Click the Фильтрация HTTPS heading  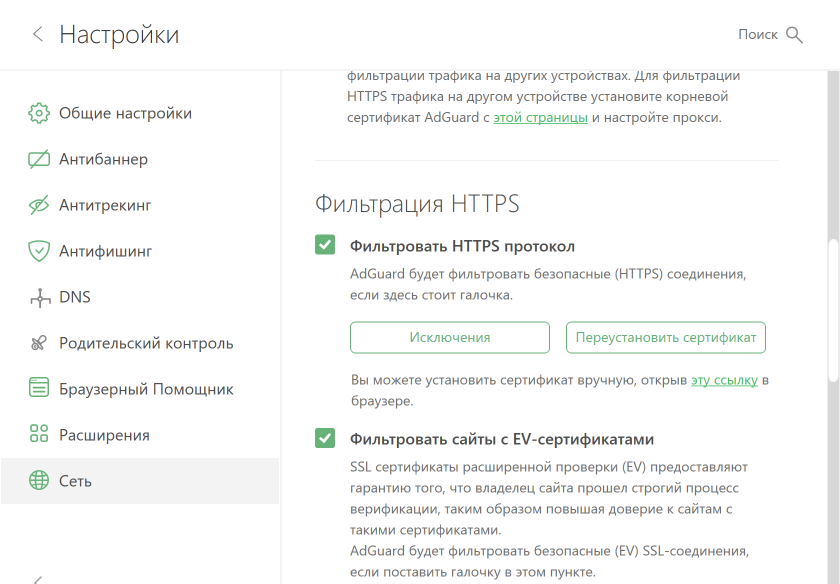tap(417, 204)
